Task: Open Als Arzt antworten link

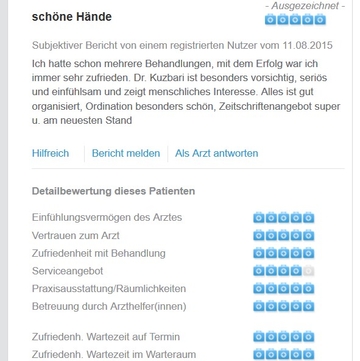Action: (217, 153)
